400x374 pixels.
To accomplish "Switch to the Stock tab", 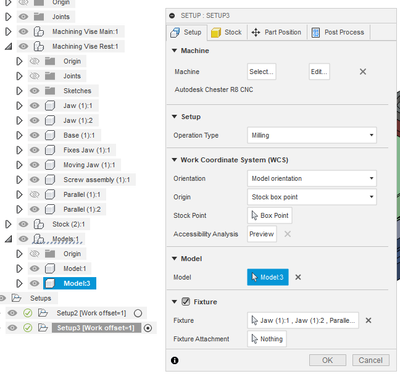I will [227, 32].
